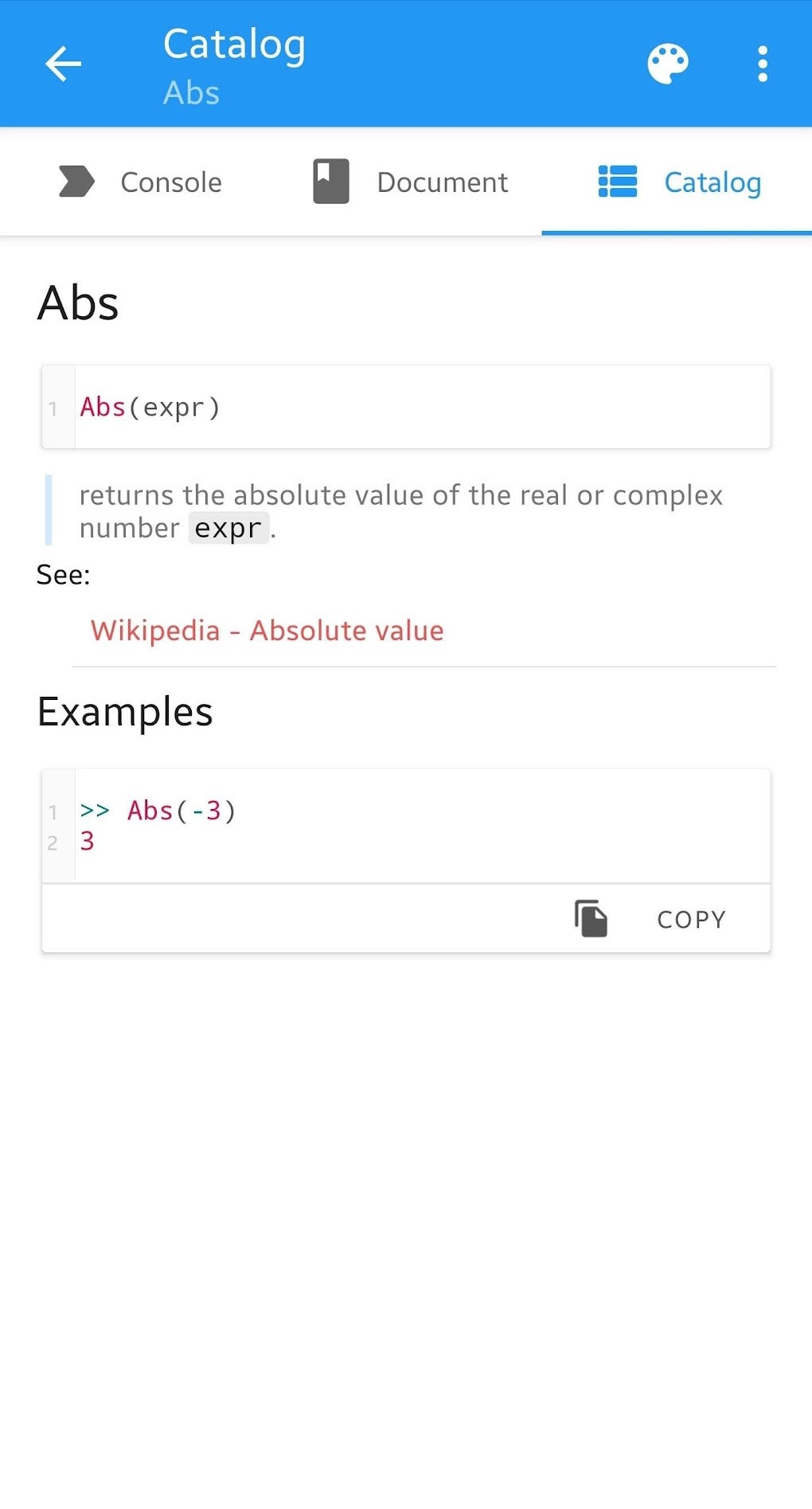Go back using the arrow icon
Image resolution: width=812 pixels, height=1509 pixels.
(x=64, y=65)
